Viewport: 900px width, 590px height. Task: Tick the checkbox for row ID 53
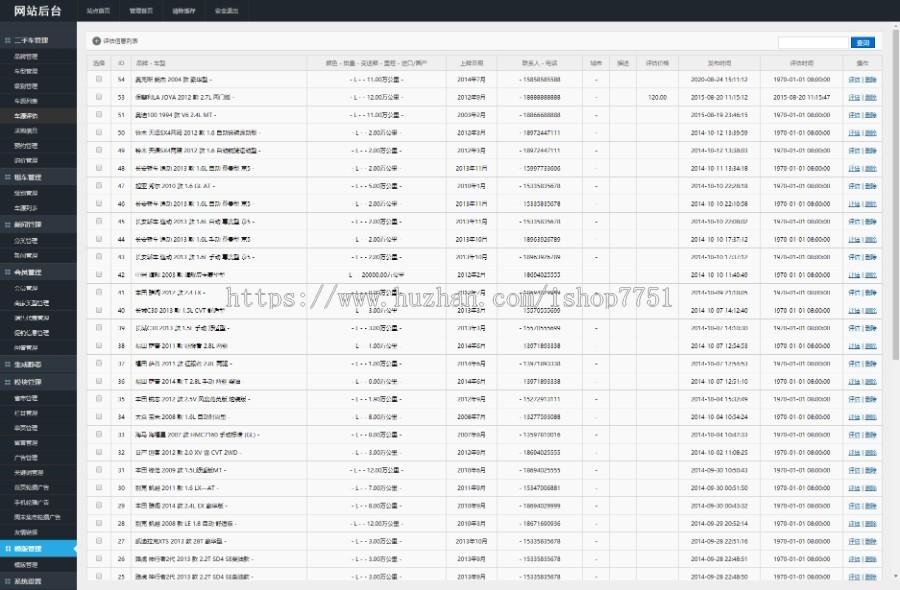pyautogui.click(x=99, y=97)
